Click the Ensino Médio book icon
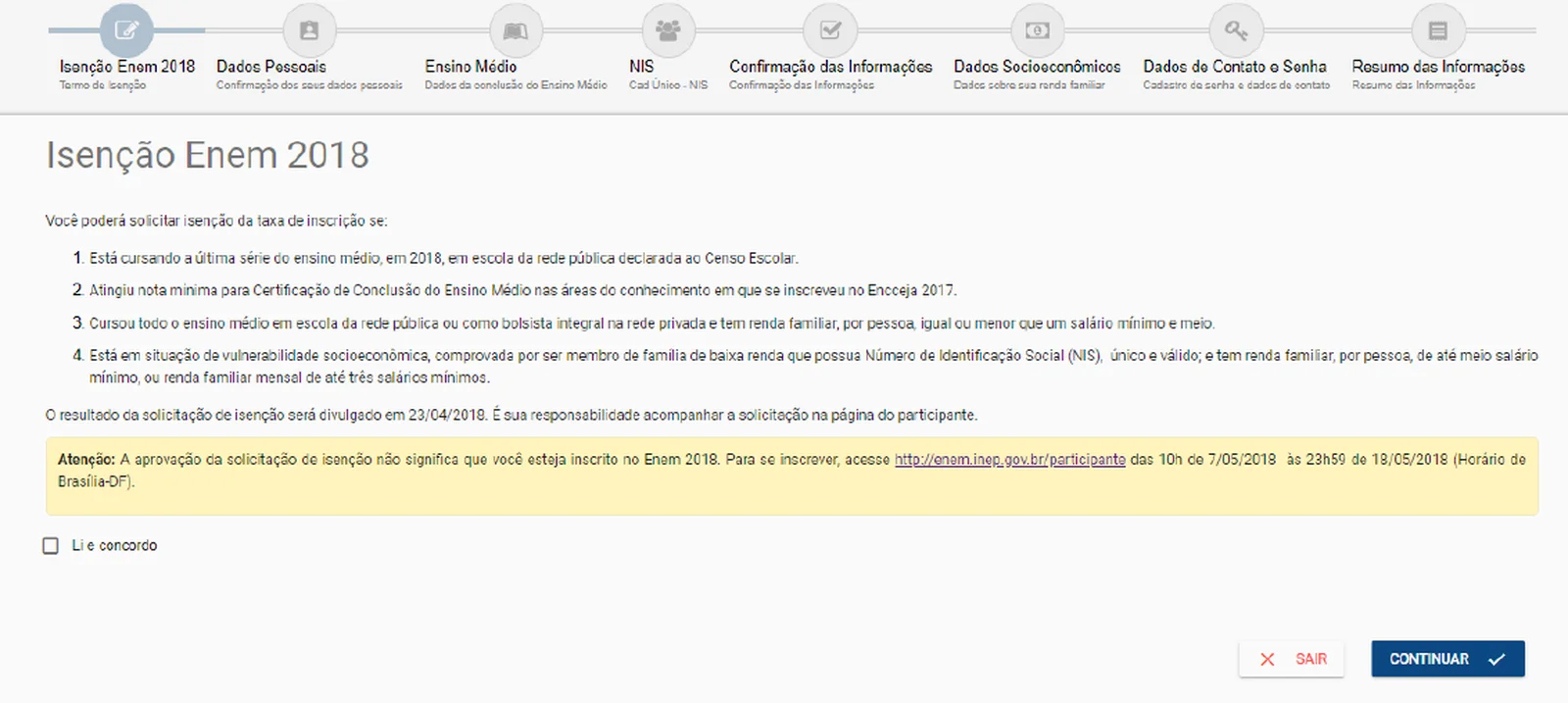The image size is (1568, 703). 515,30
